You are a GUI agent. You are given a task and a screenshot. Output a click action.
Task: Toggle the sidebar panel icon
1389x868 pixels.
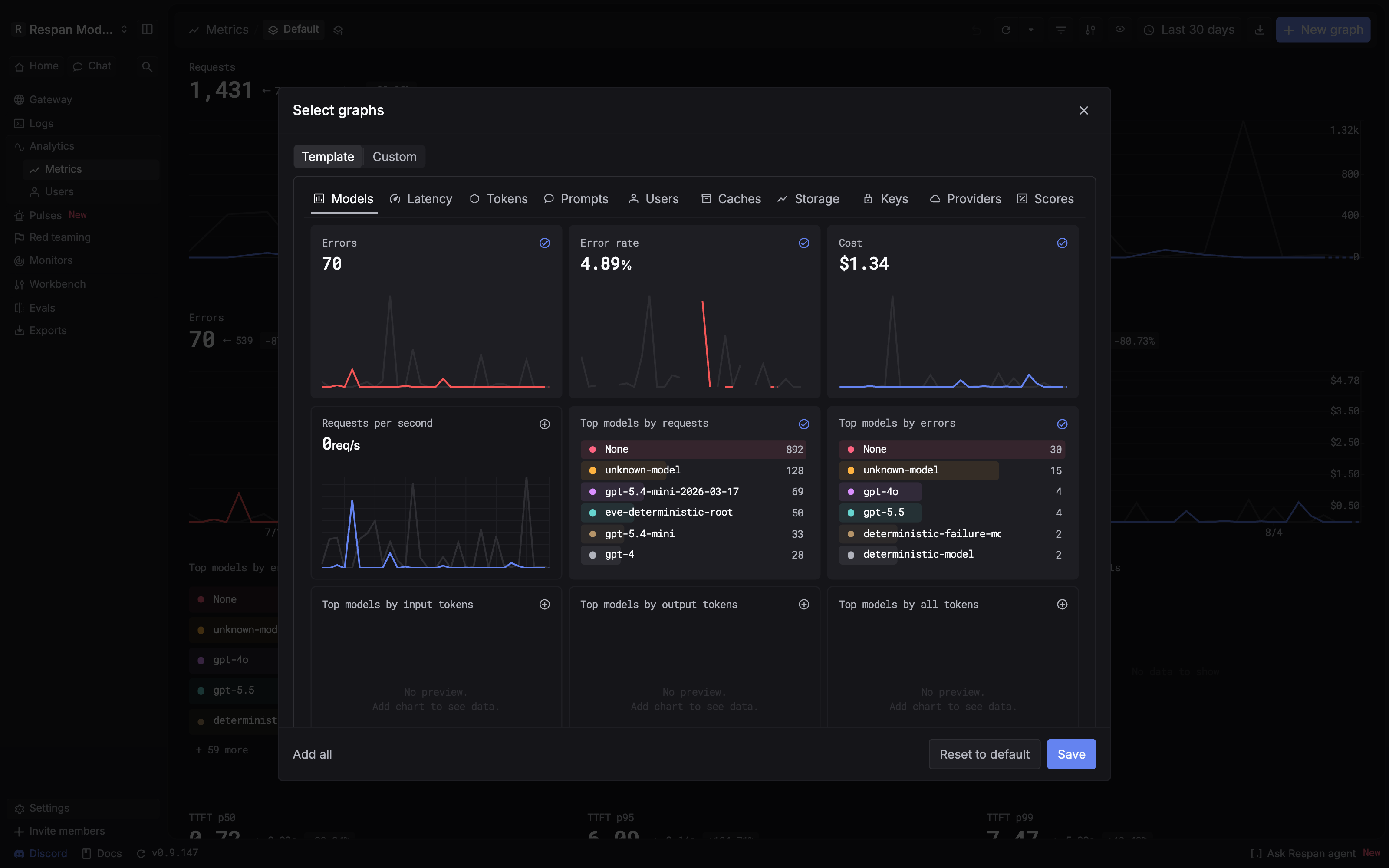[147, 29]
